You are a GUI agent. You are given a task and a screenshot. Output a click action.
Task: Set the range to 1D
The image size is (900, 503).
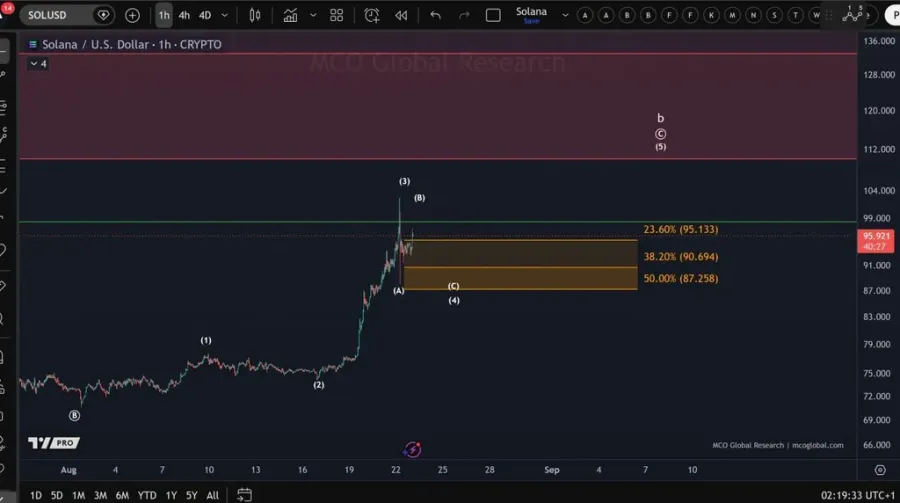point(36,495)
